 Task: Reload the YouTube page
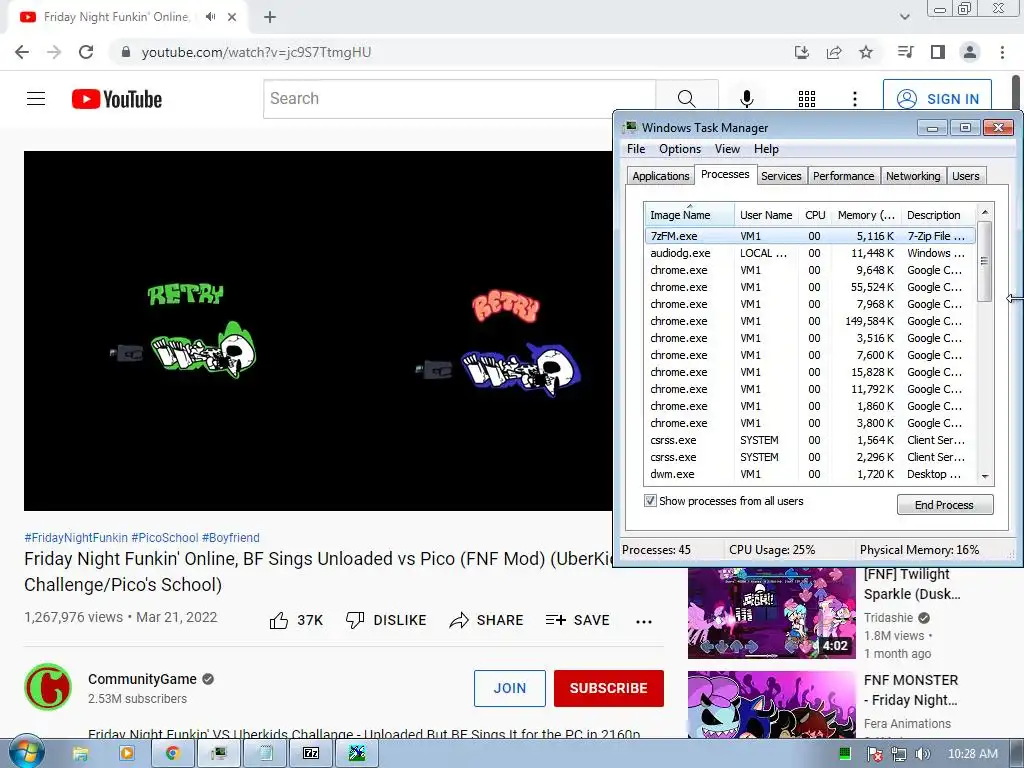(x=86, y=52)
